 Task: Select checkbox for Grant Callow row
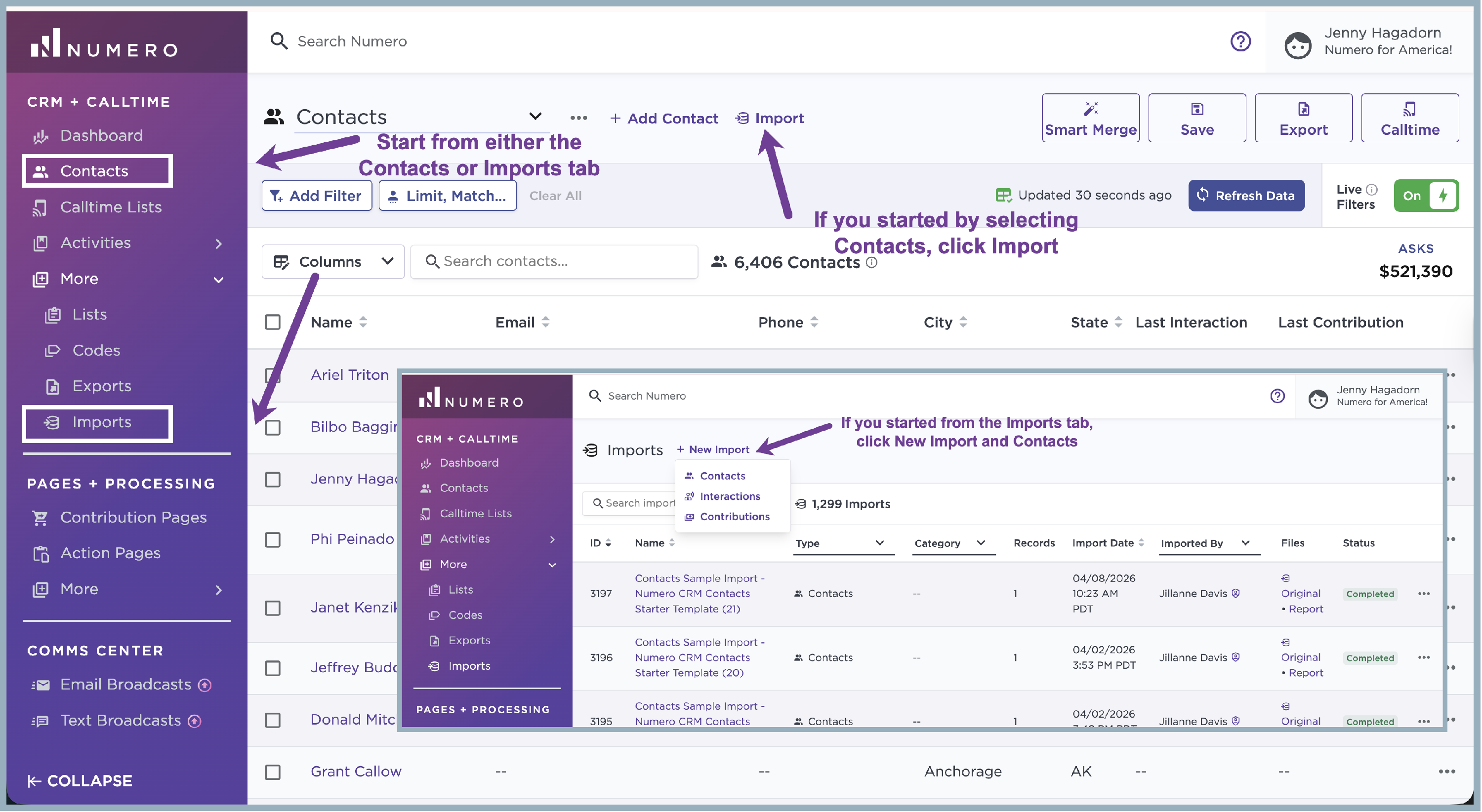click(273, 771)
